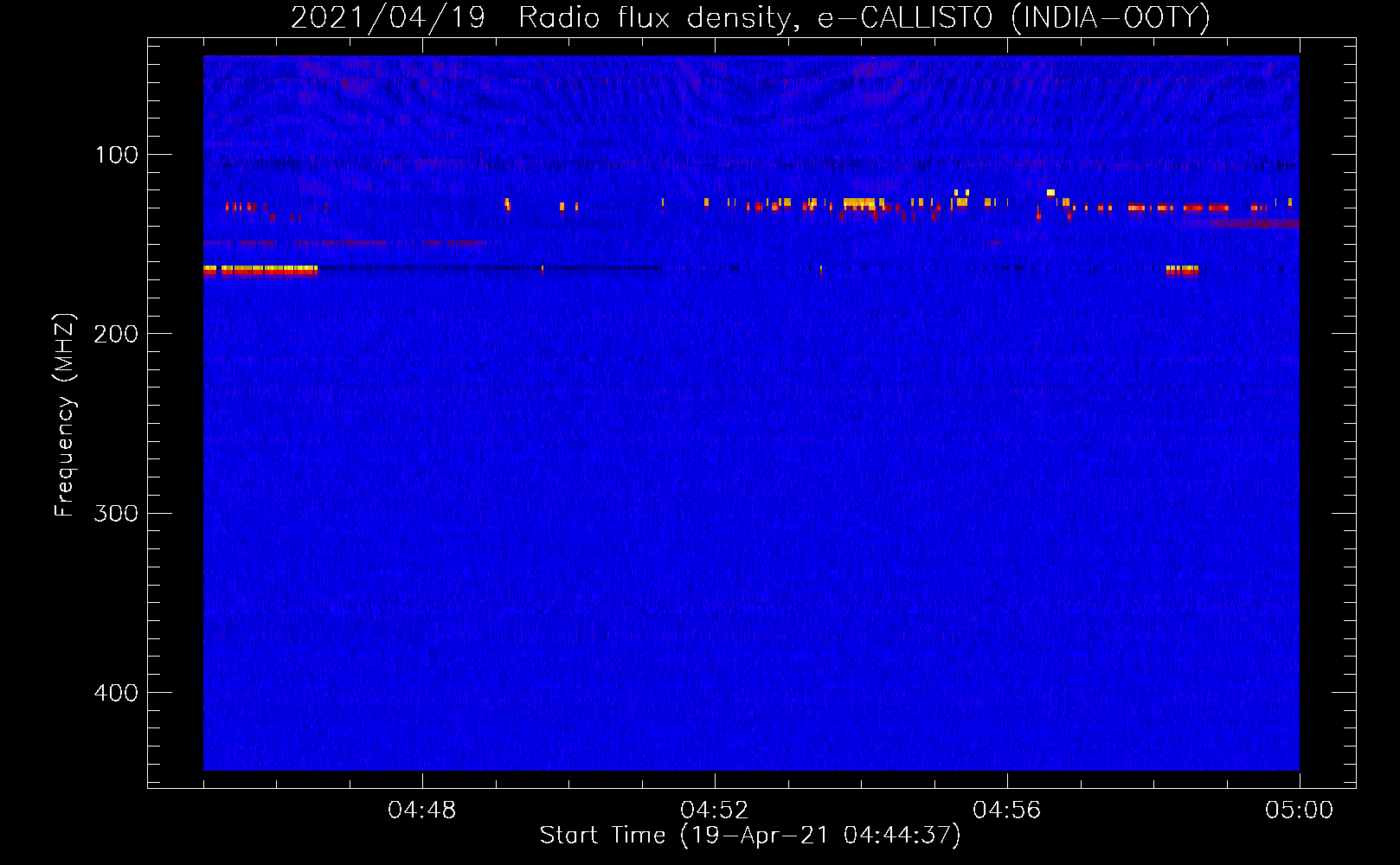Click the 300 MHz frequency tick label
This screenshot has height=865, width=1400.
[x=117, y=514]
